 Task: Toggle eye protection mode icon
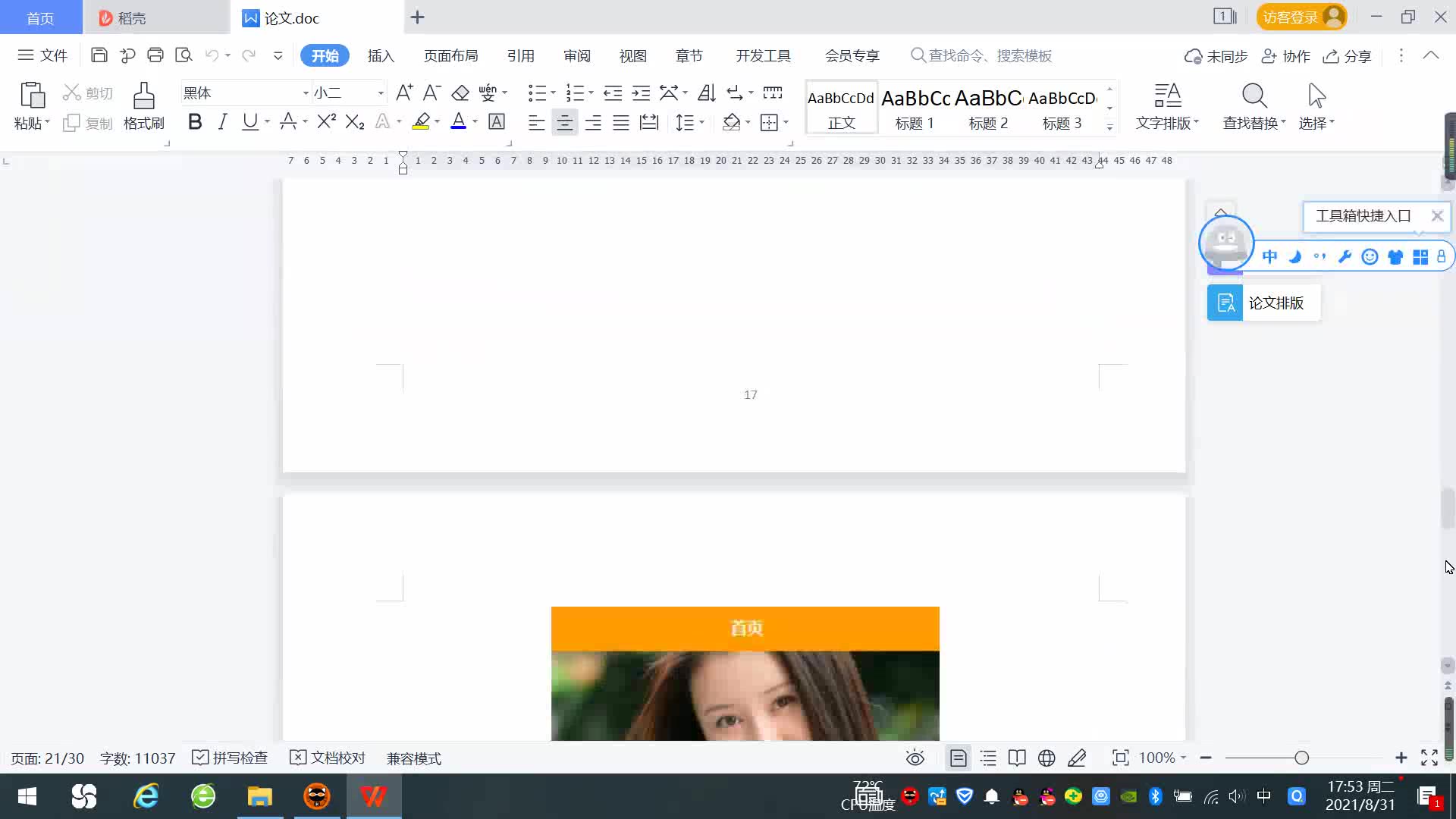click(x=915, y=758)
